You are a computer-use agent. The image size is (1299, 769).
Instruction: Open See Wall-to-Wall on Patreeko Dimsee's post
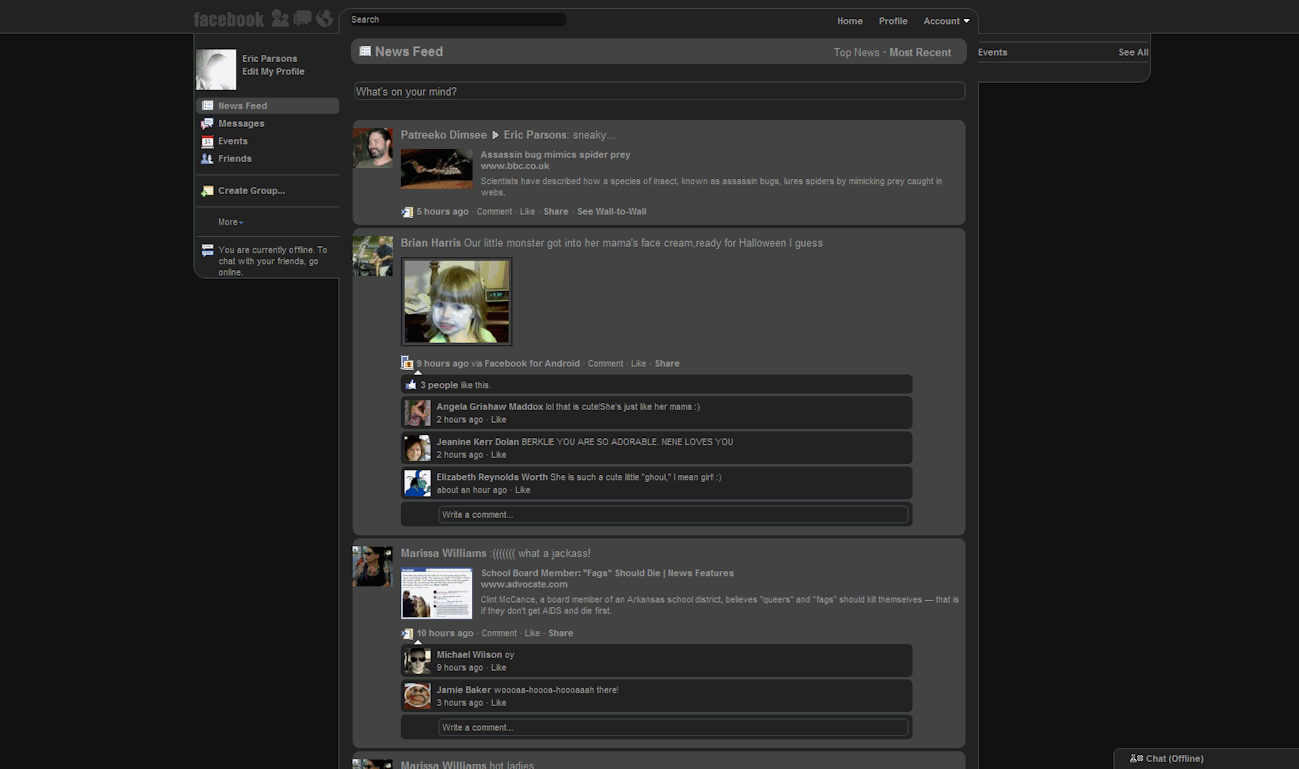(x=611, y=211)
